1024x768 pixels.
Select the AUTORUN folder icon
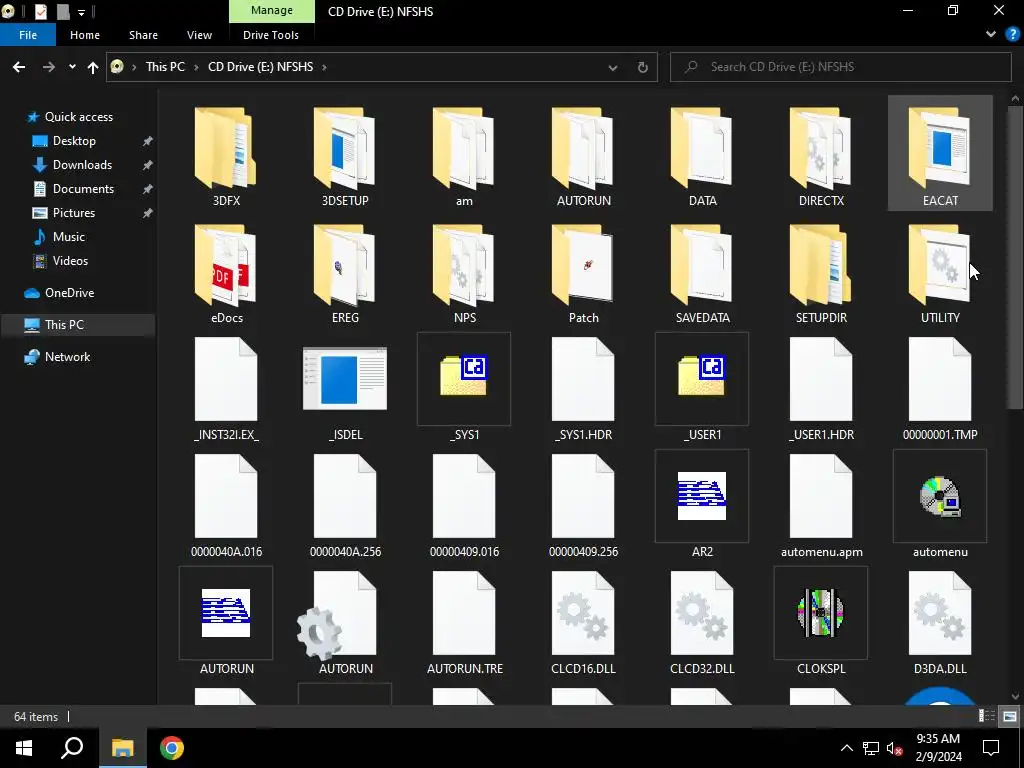click(583, 149)
